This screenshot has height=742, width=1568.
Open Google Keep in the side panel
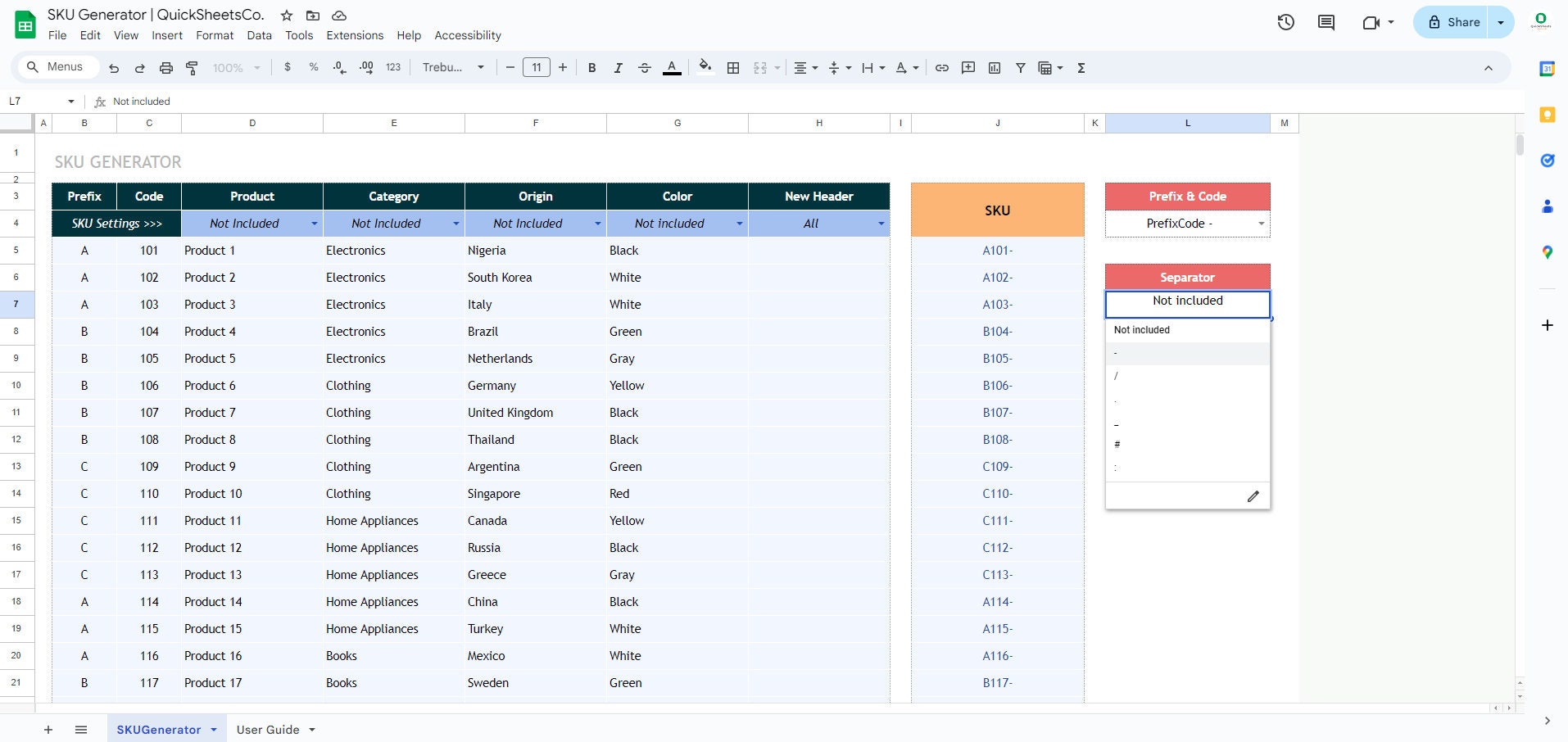tap(1547, 115)
